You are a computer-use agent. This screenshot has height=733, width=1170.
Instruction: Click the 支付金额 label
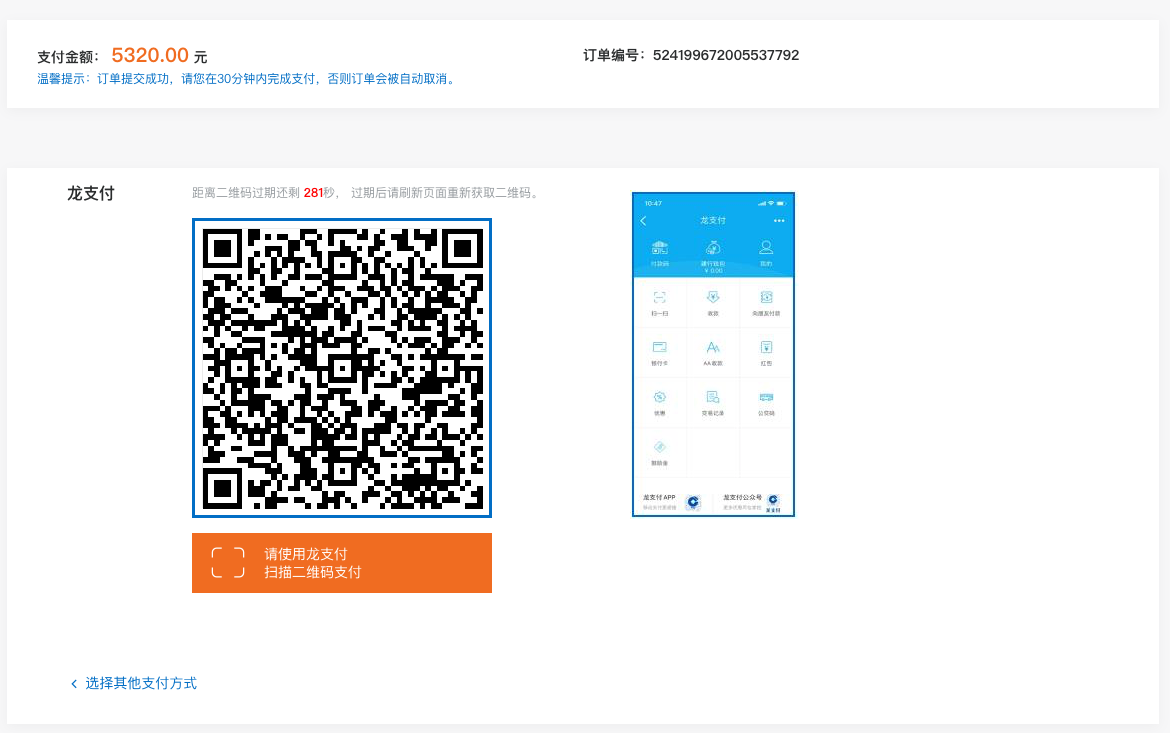(68, 57)
